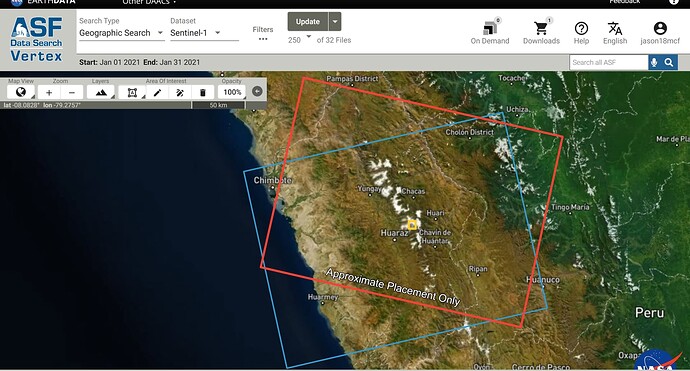Image resolution: width=690 pixels, height=371 pixels.
Task: Open the Map View globe selector
Action: [x=21, y=92]
